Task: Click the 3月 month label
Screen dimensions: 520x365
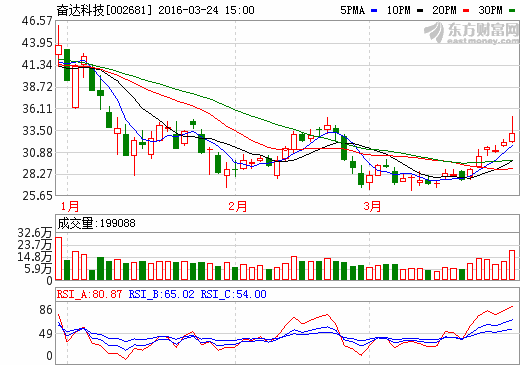Action: 372,206
